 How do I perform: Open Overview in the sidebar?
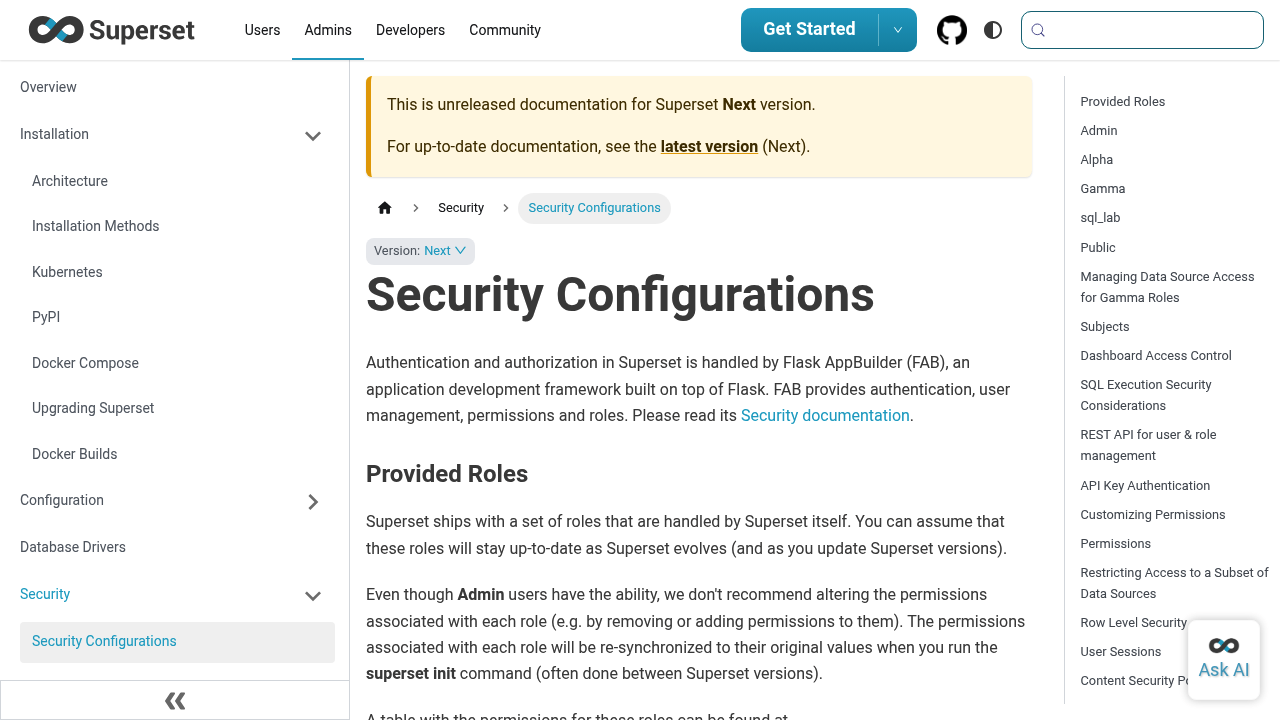point(48,87)
